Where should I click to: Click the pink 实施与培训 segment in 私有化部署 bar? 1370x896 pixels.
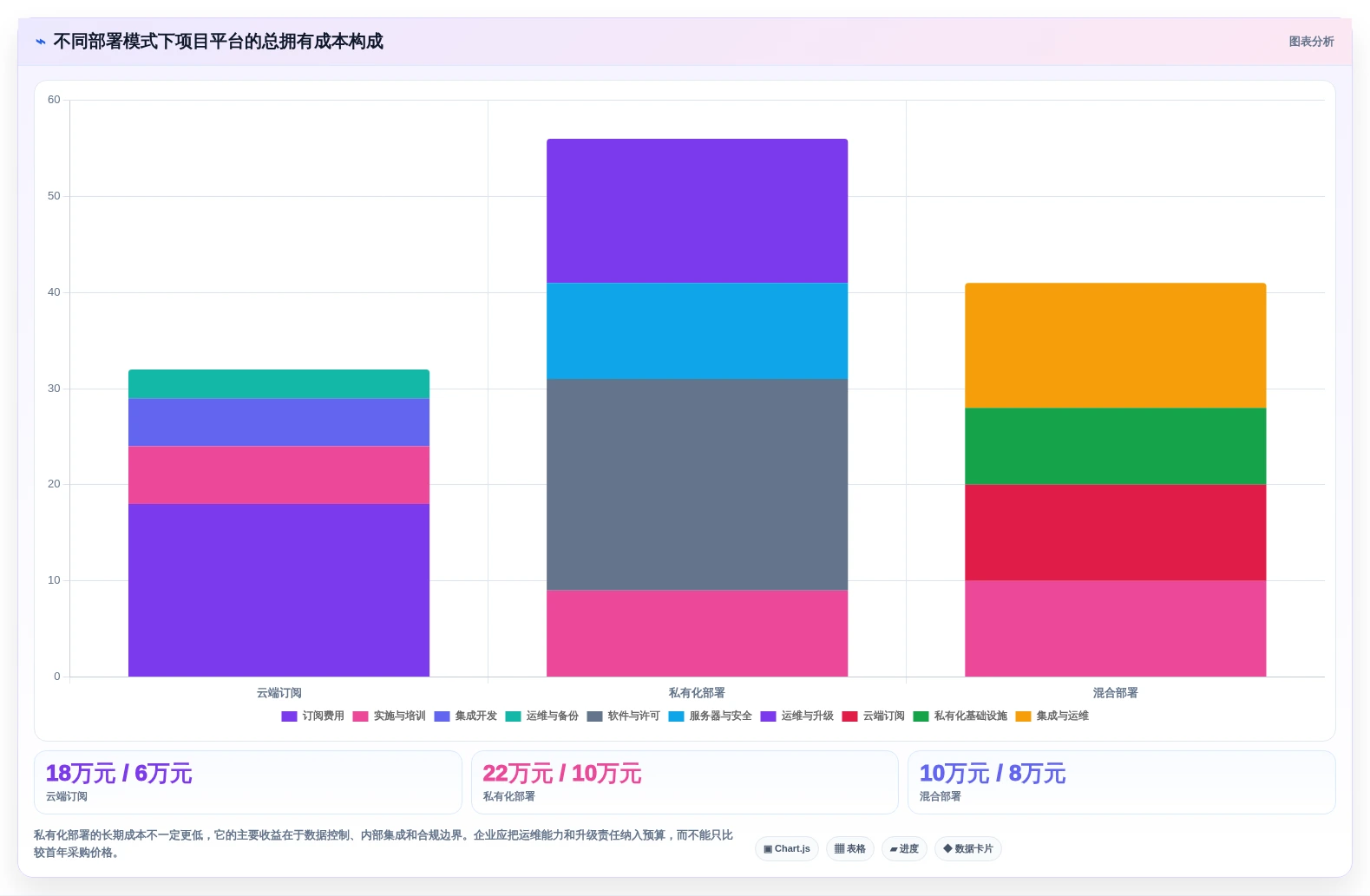coord(697,633)
